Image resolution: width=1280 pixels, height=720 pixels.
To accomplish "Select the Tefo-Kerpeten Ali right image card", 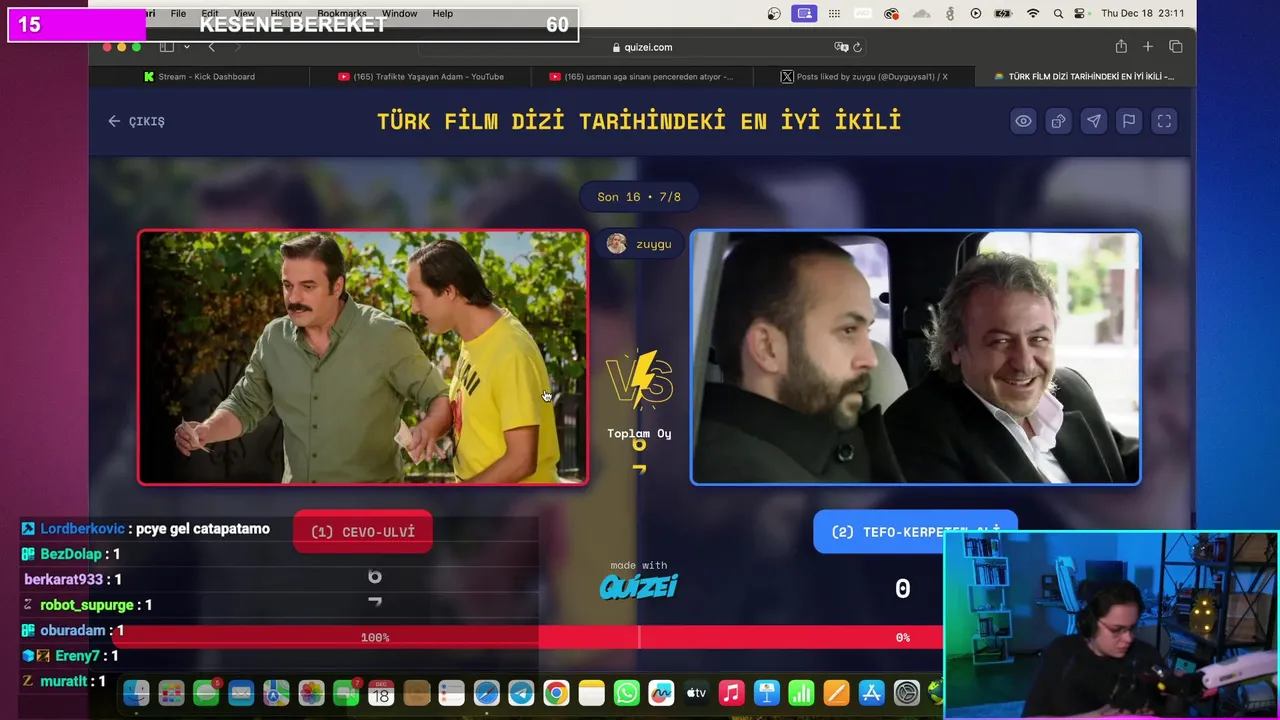I will pos(915,358).
